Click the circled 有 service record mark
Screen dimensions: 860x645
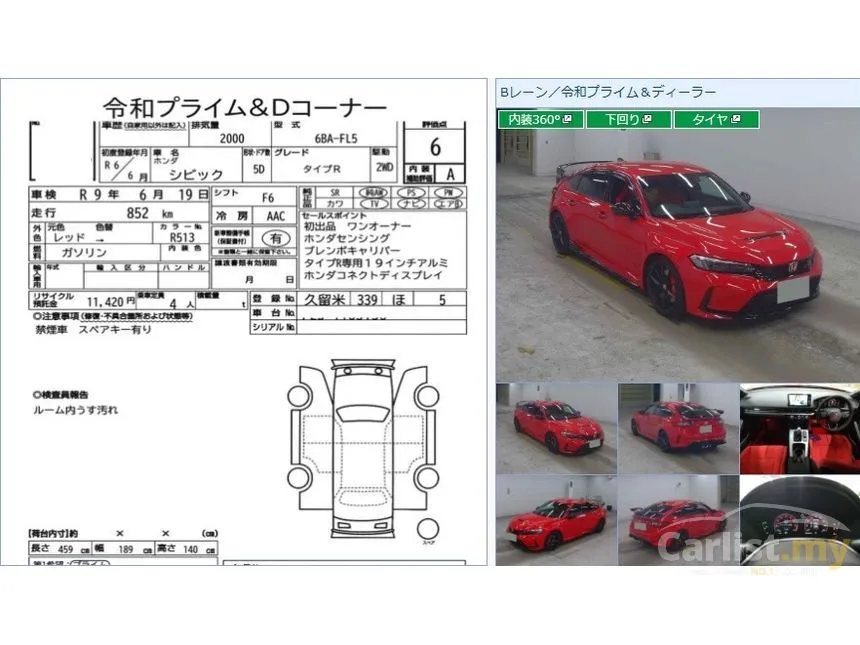pyautogui.click(x=275, y=238)
